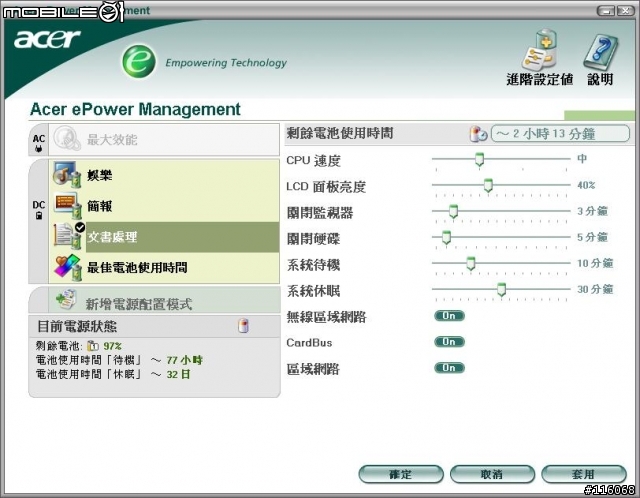Select the 文書處理 power profile
Viewport: 640px width, 498px height.
164,237
